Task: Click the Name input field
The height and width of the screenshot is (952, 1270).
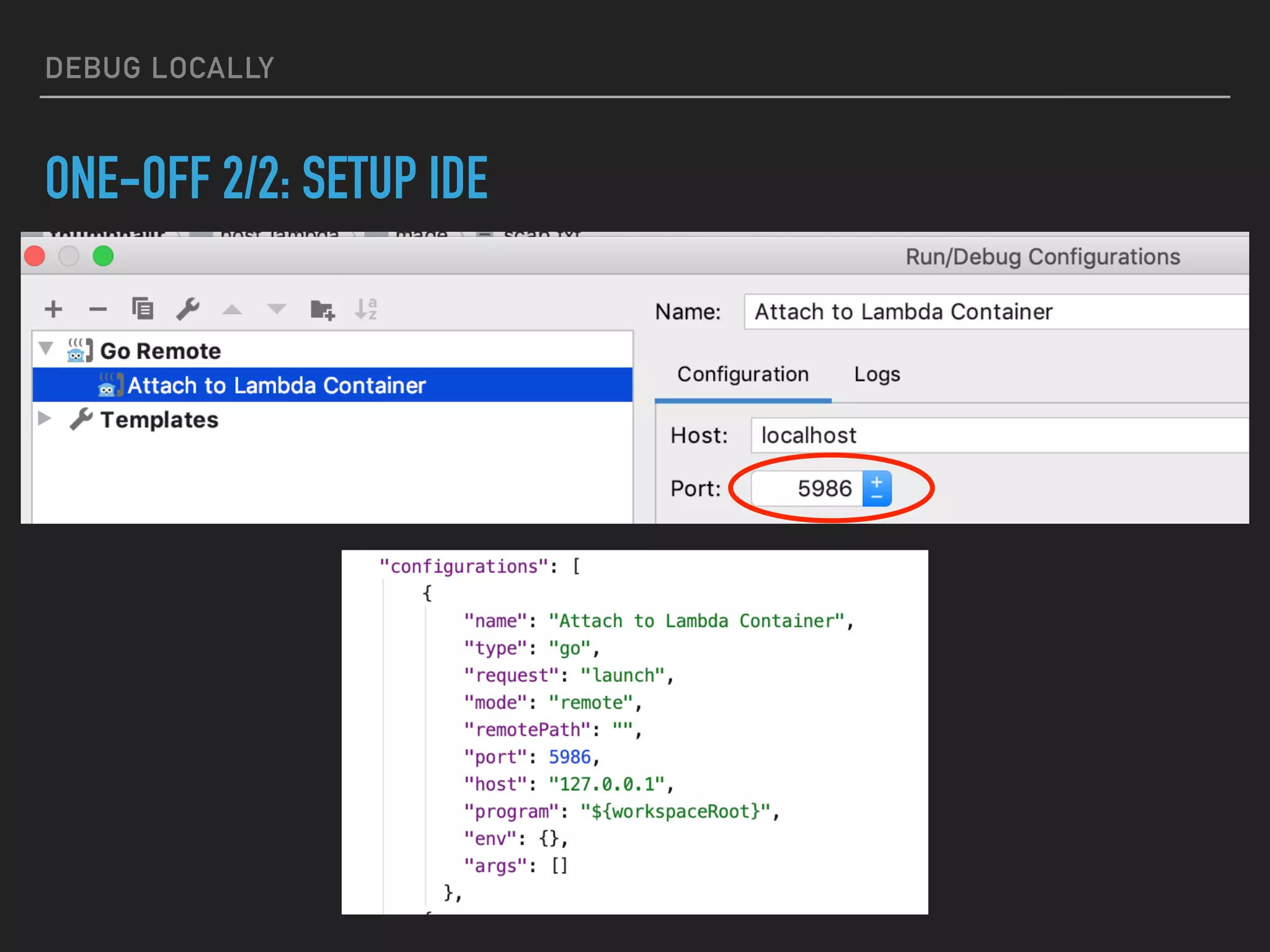Action: point(996,312)
